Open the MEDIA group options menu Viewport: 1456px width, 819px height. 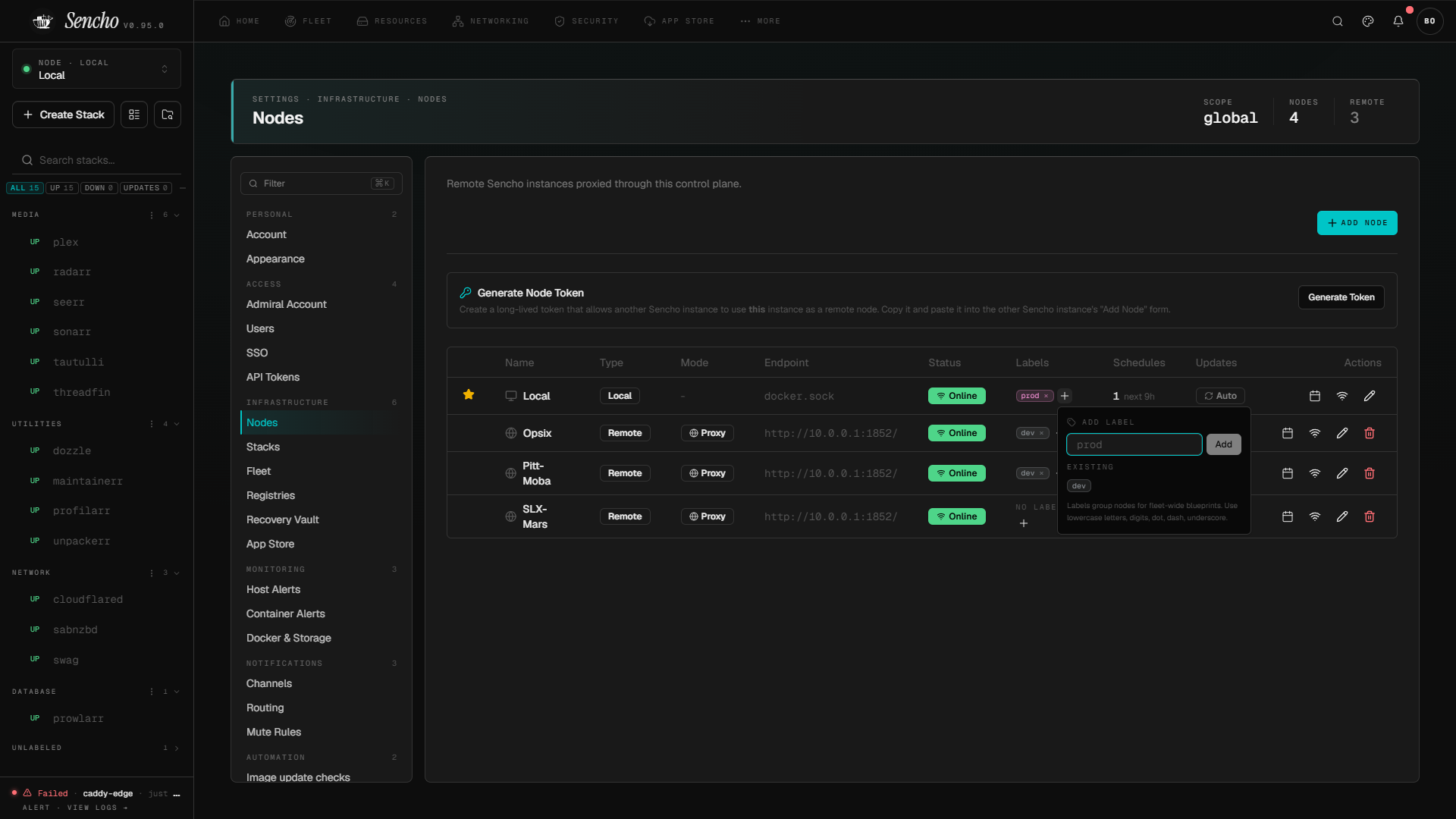[x=152, y=215]
